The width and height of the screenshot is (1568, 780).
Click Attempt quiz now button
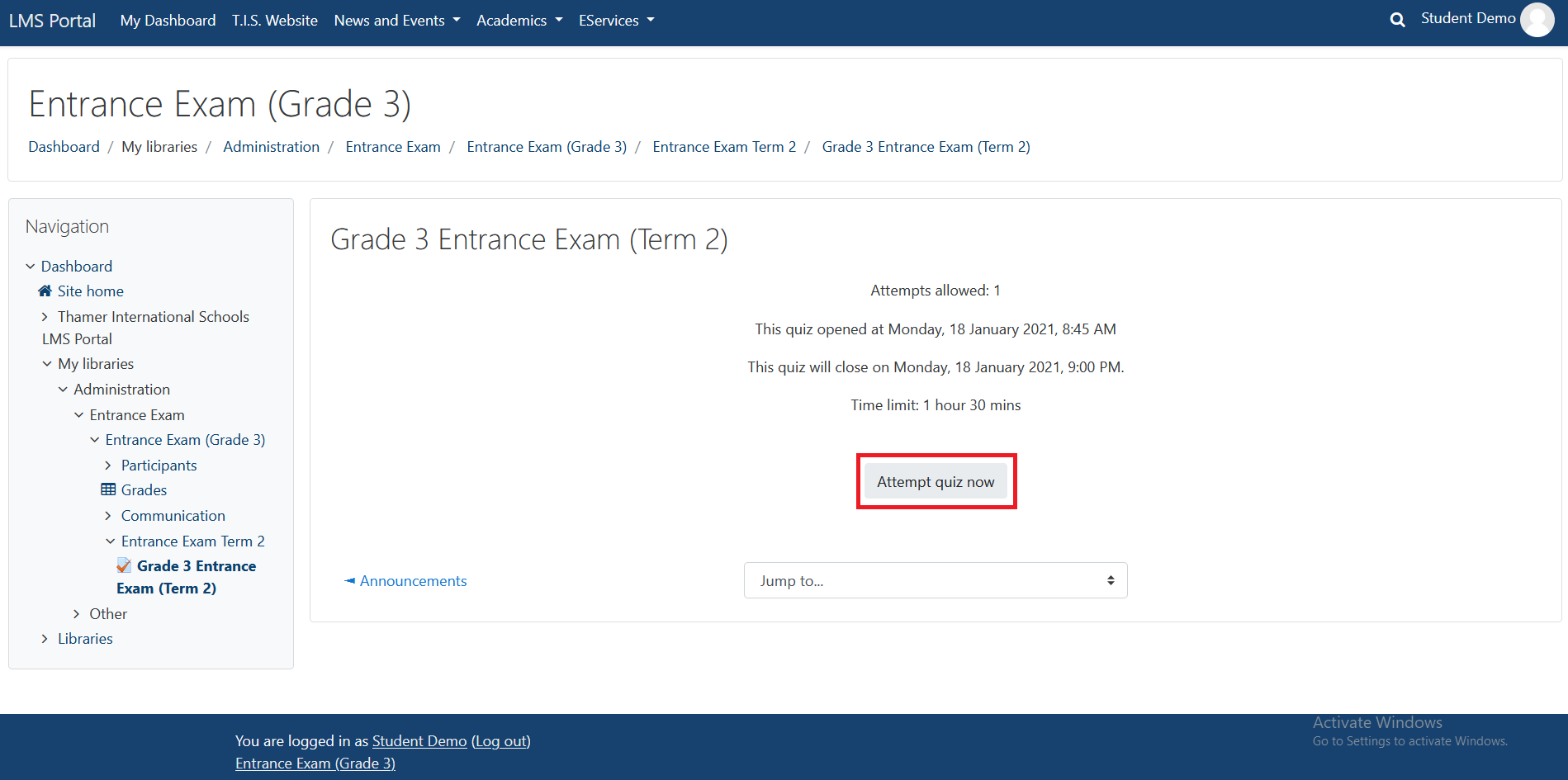(936, 481)
